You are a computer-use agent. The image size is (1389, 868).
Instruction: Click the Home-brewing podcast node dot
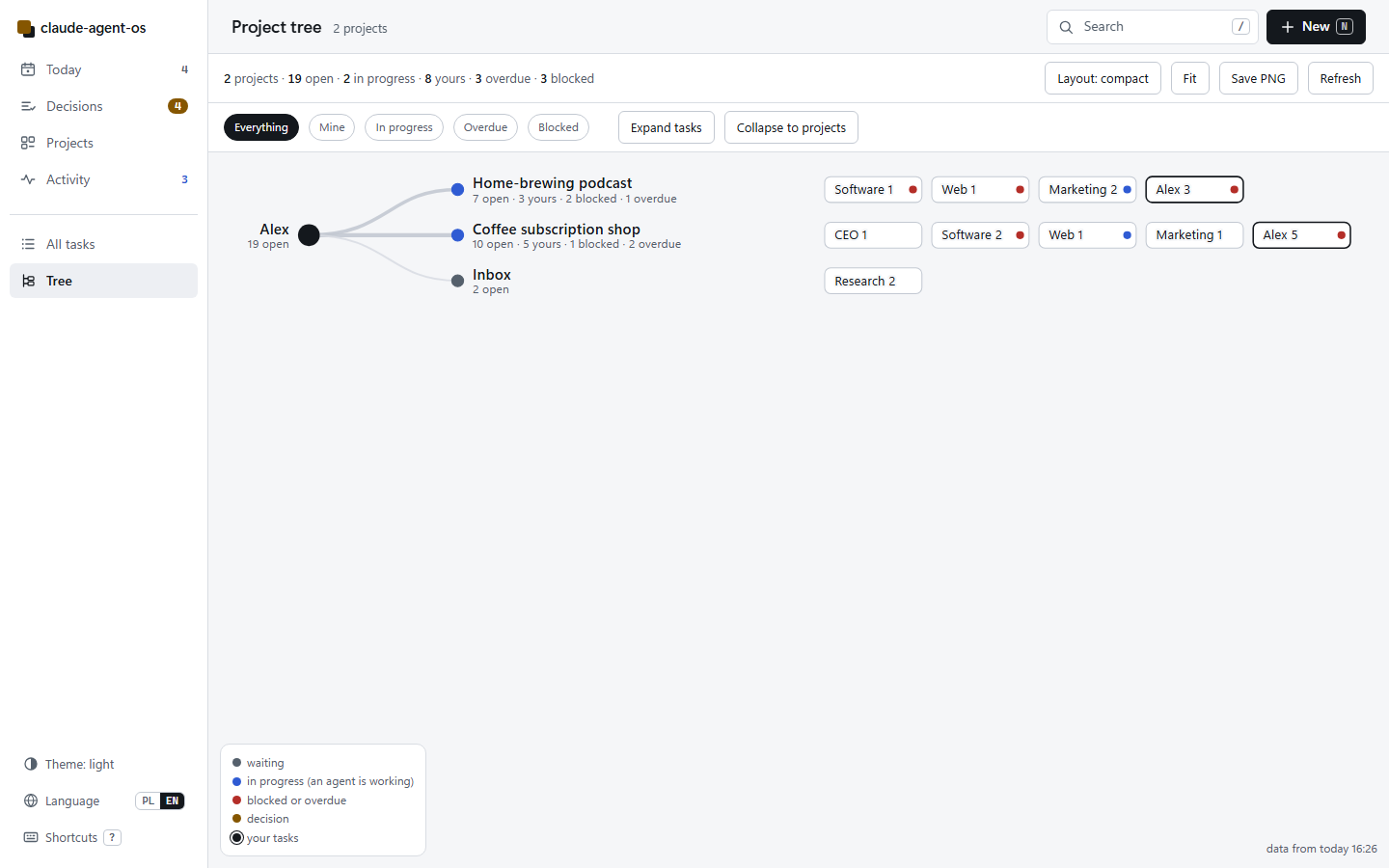[x=457, y=190]
